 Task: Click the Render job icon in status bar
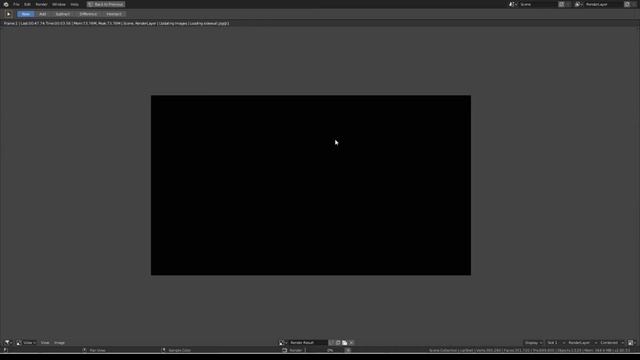tap(284, 350)
